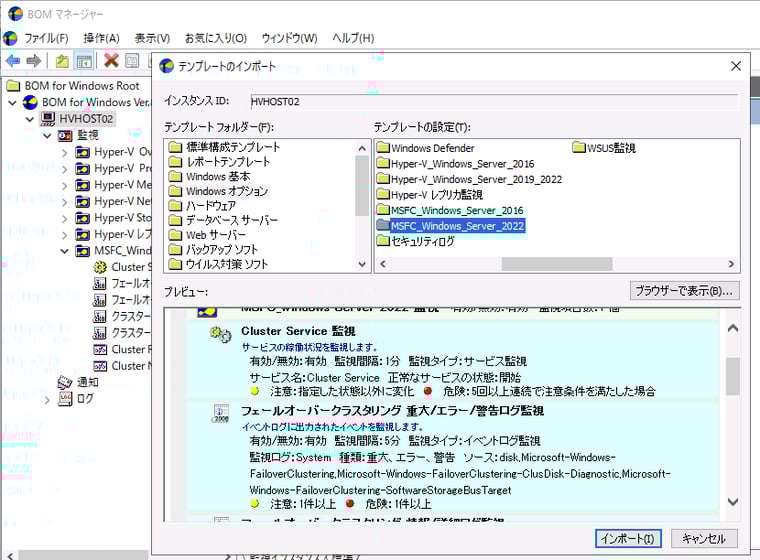This screenshot has height=560, width=760.
Task: Select the ハードウェア folder
Action: pyautogui.click(x=202, y=206)
